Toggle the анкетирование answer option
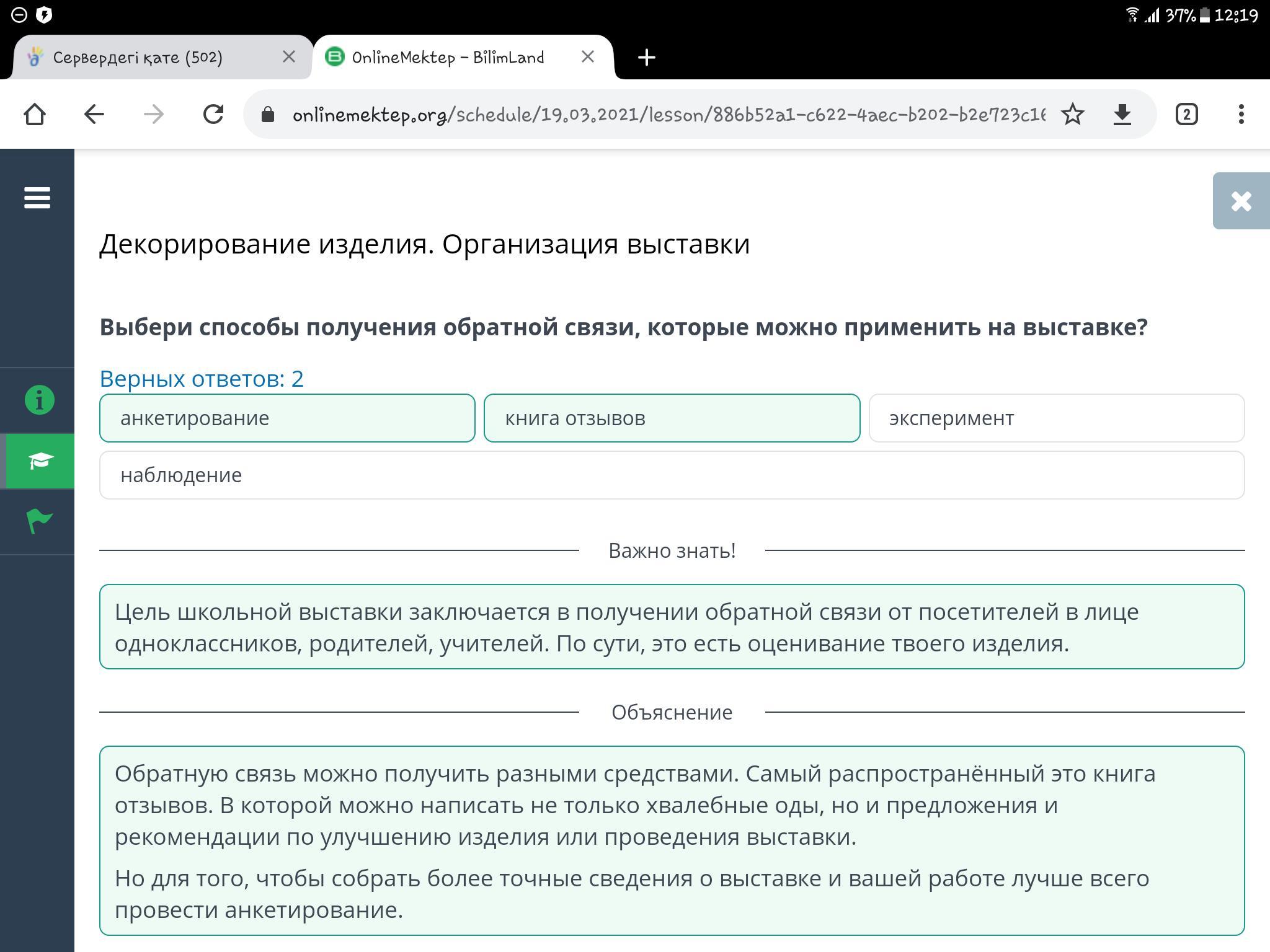 pos(287,418)
